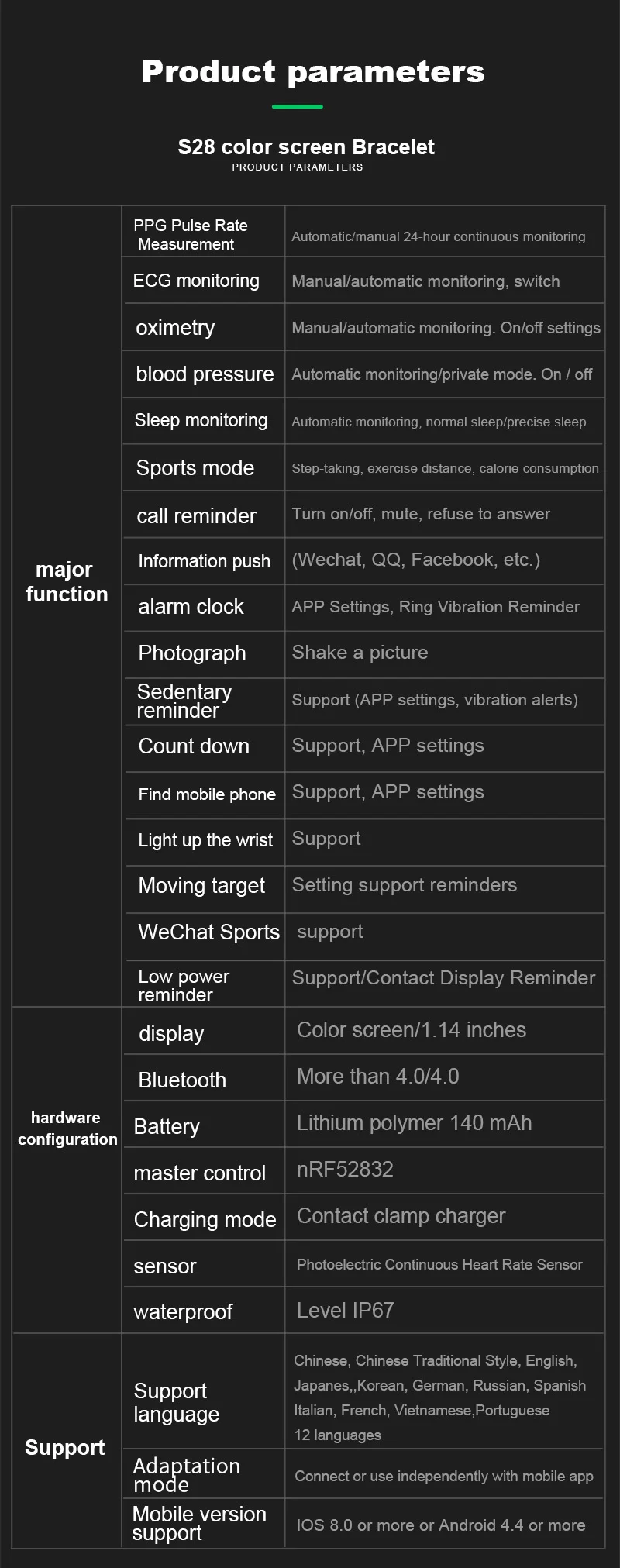Screen dimensions: 620x1568
Task: Click the green underline bar below heading
Action: click(x=298, y=106)
